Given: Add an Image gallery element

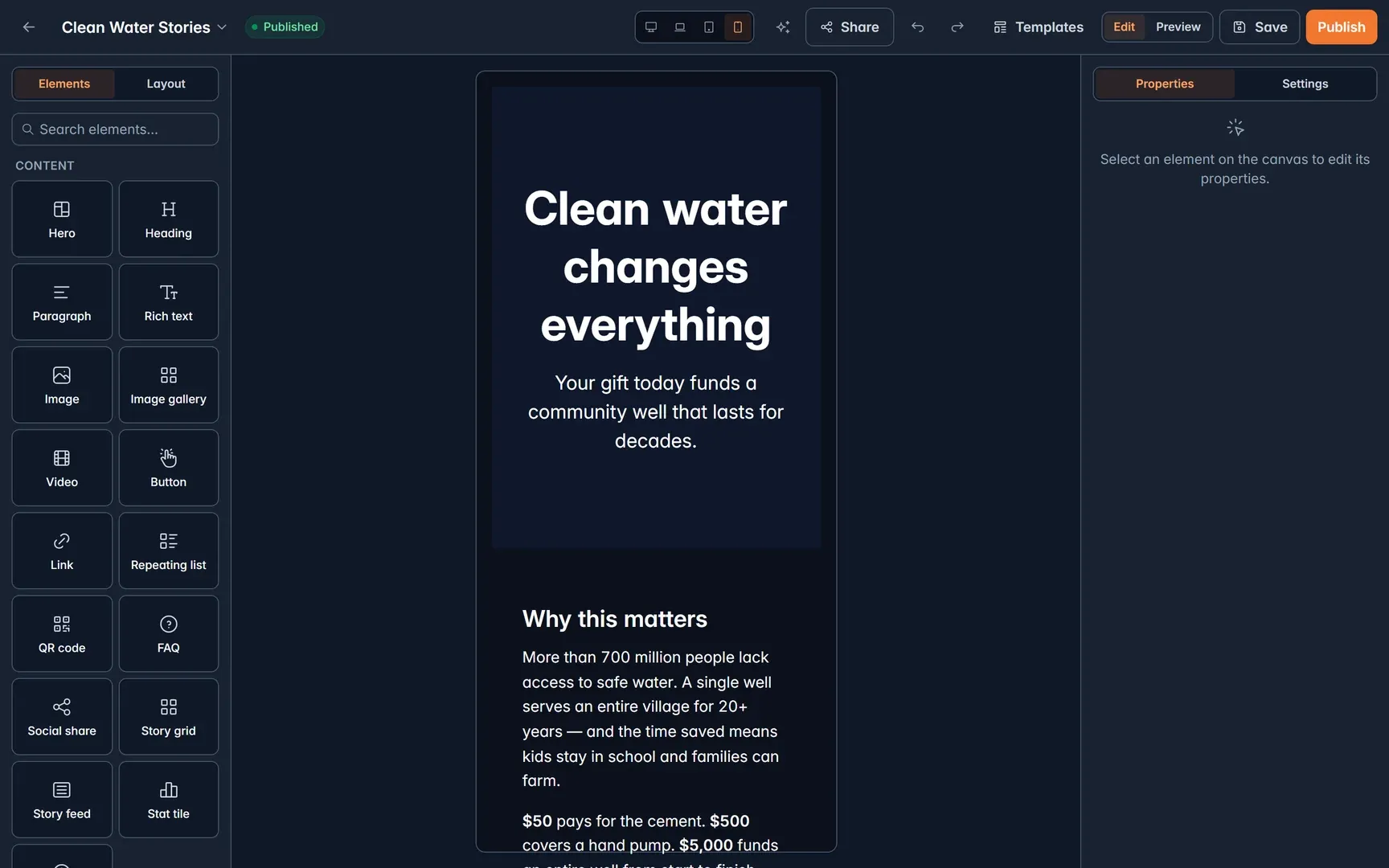Looking at the screenshot, I should pyautogui.click(x=169, y=385).
